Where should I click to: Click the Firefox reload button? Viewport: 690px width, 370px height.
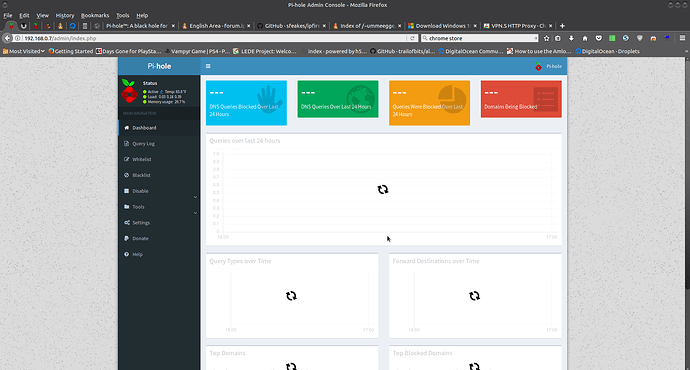412,38
